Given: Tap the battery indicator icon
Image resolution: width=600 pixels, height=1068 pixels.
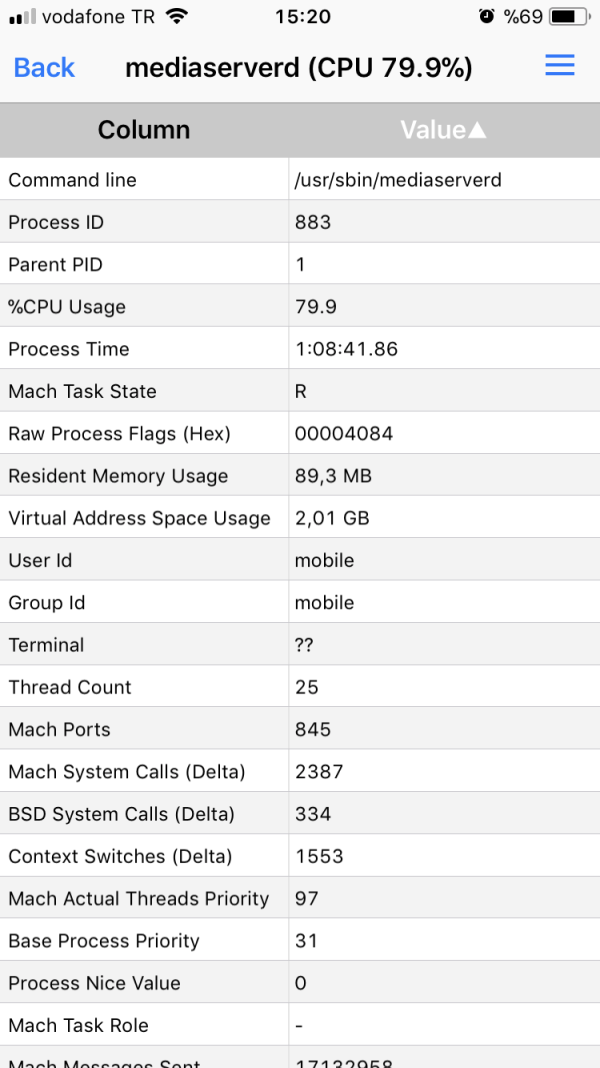Looking at the screenshot, I should tap(565, 16).
